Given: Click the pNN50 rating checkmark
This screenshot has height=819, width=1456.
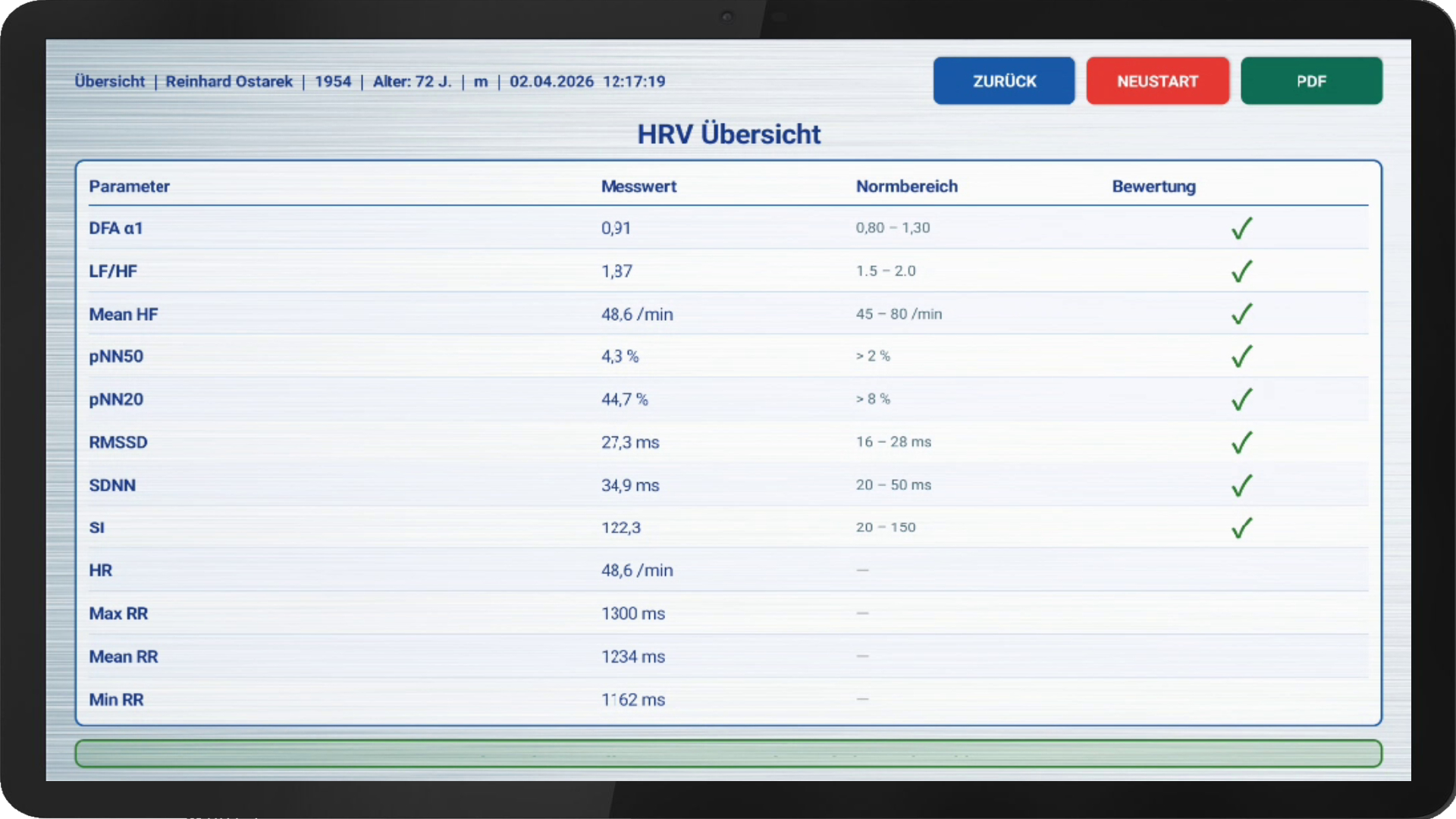Looking at the screenshot, I should (1241, 356).
